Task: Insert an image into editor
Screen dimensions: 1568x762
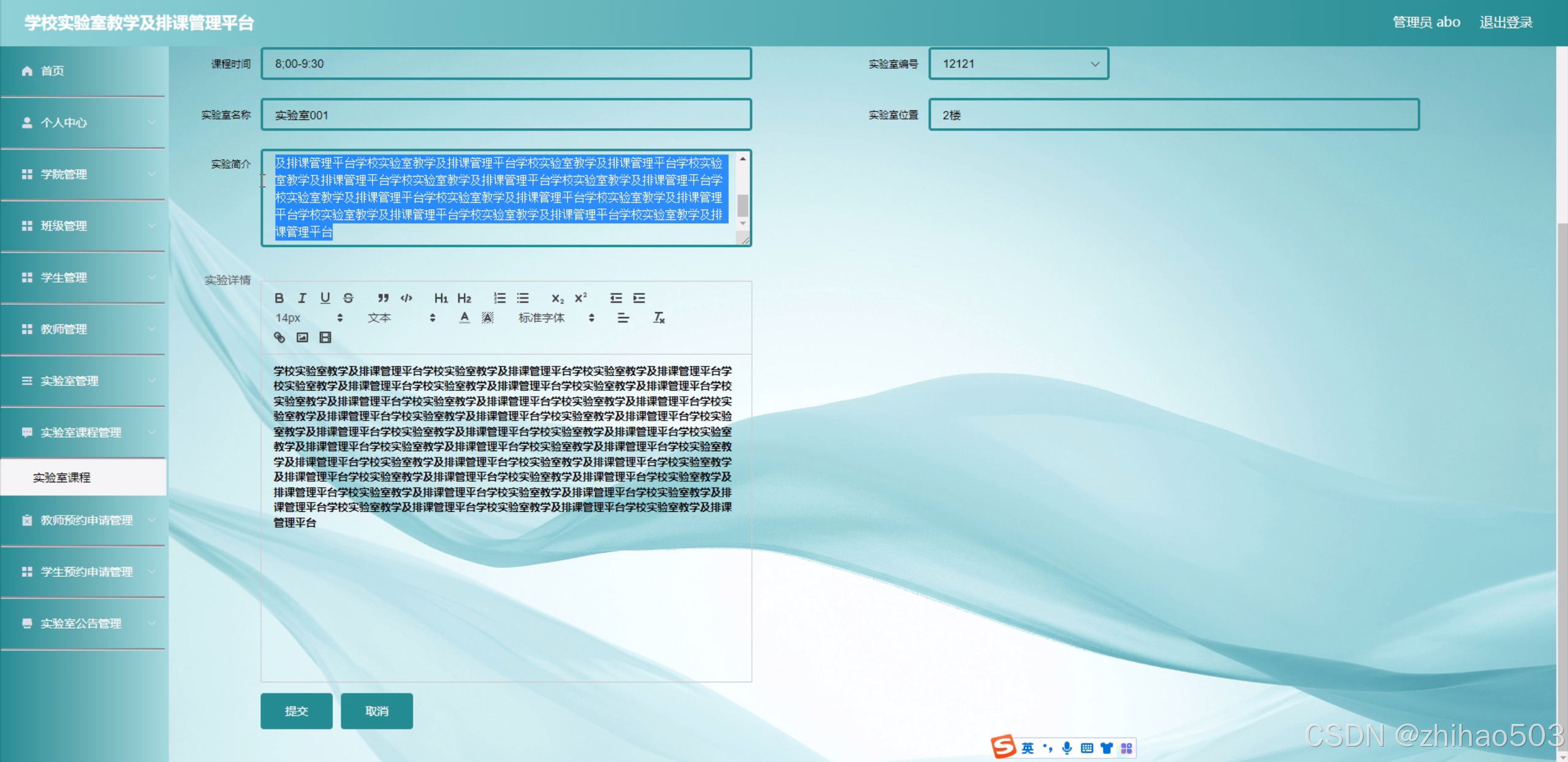Action: (302, 337)
